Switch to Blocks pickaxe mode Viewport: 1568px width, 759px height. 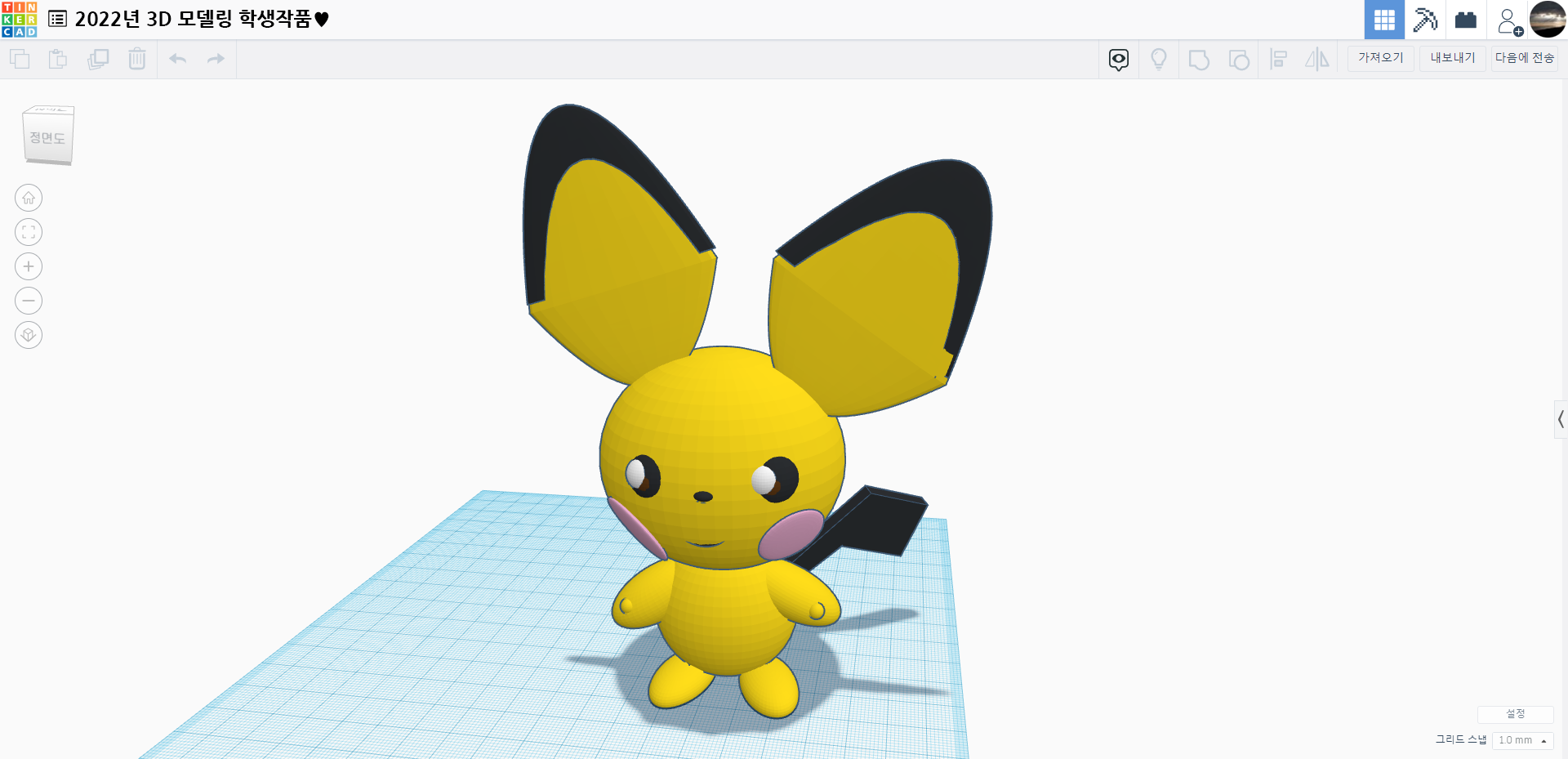(x=1425, y=20)
